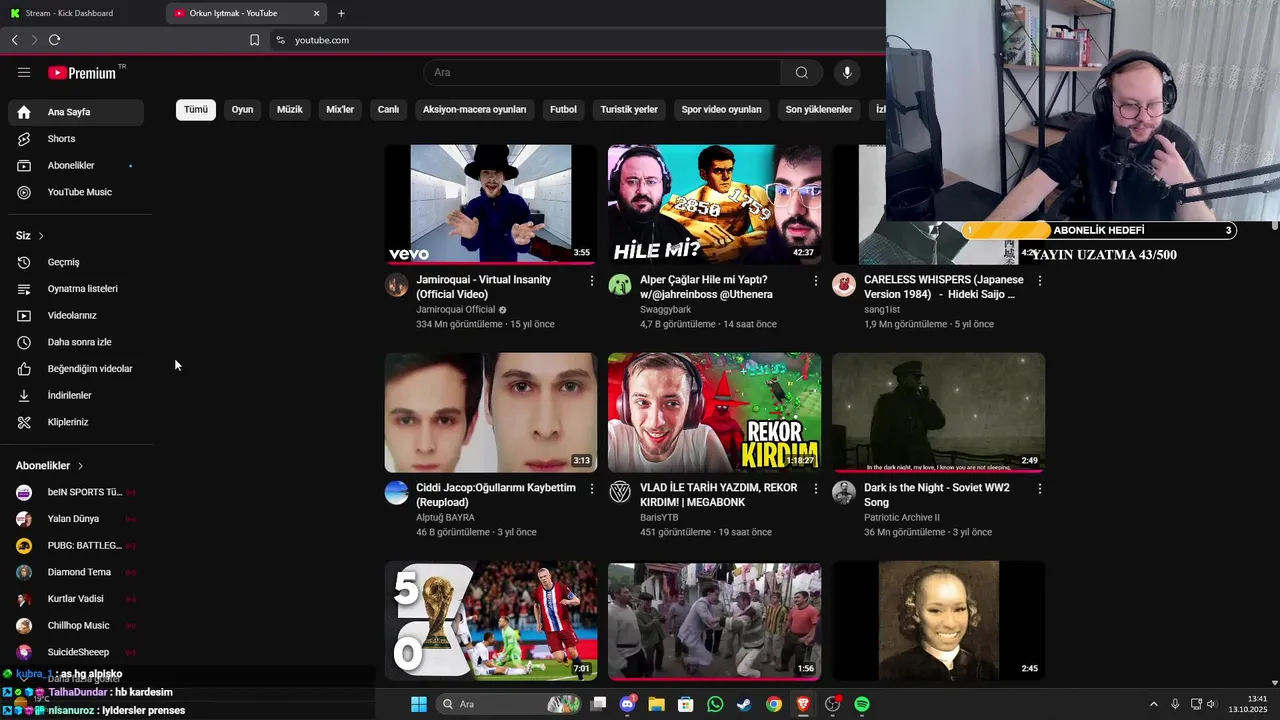
Task: Select the Tümü filter chip
Action: tap(196, 110)
